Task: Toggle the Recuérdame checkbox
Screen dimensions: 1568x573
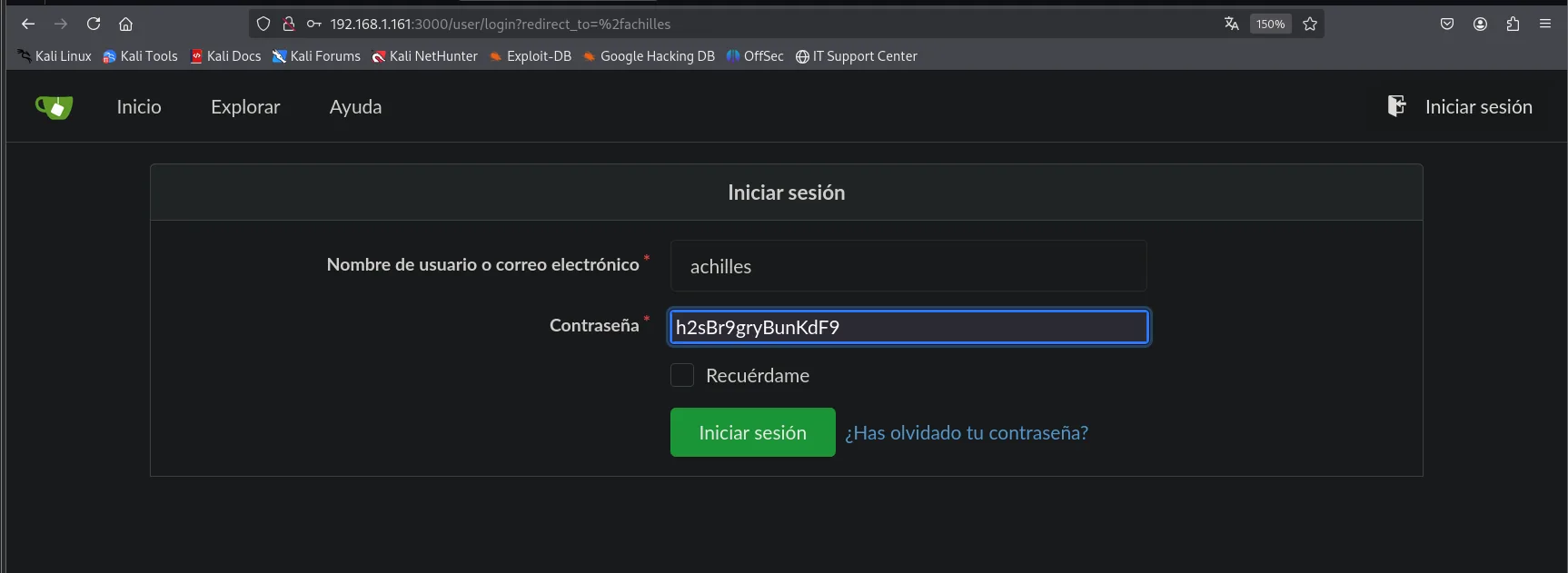Action: click(x=682, y=375)
